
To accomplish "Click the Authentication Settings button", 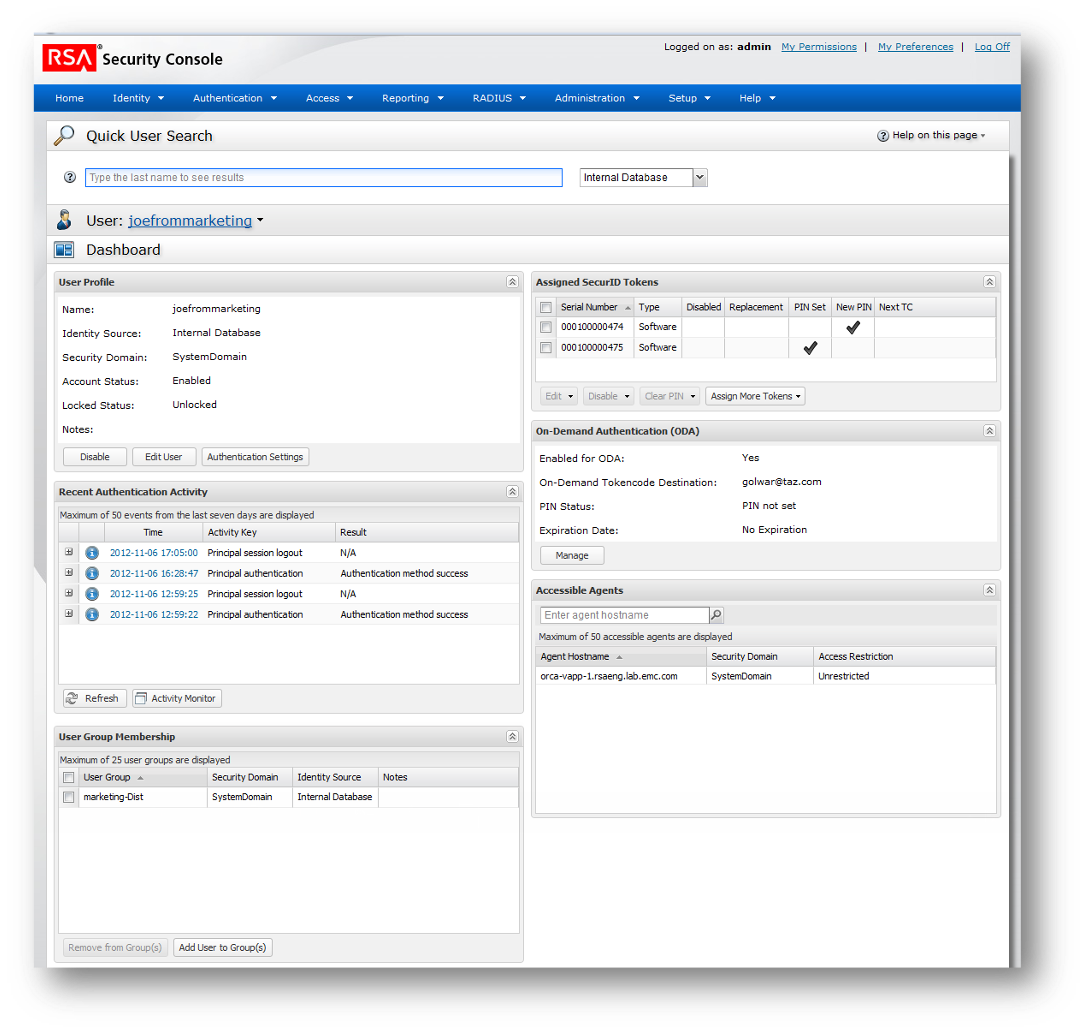I will pos(255,457).
